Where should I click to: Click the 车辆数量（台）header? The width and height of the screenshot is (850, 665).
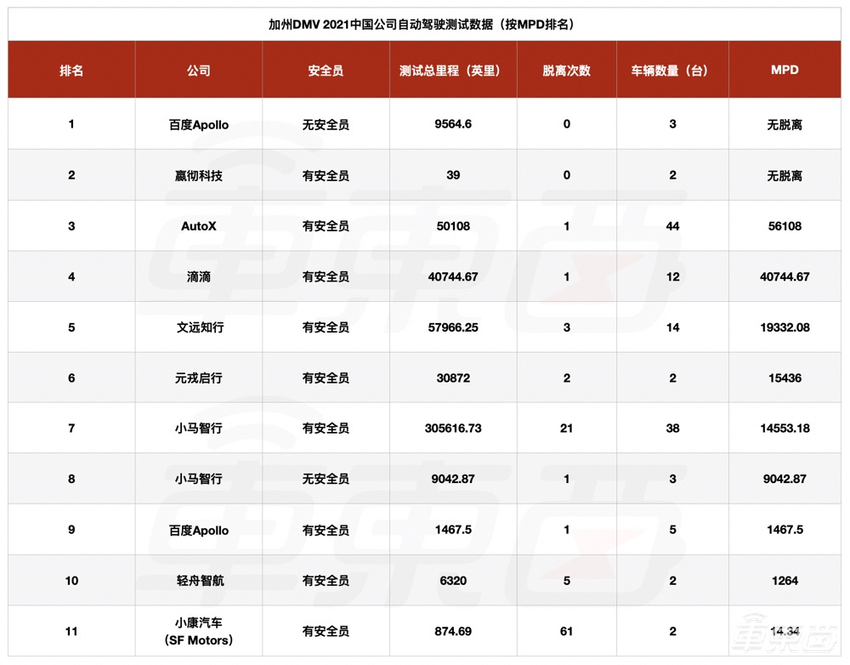click(x=672, y=70)
